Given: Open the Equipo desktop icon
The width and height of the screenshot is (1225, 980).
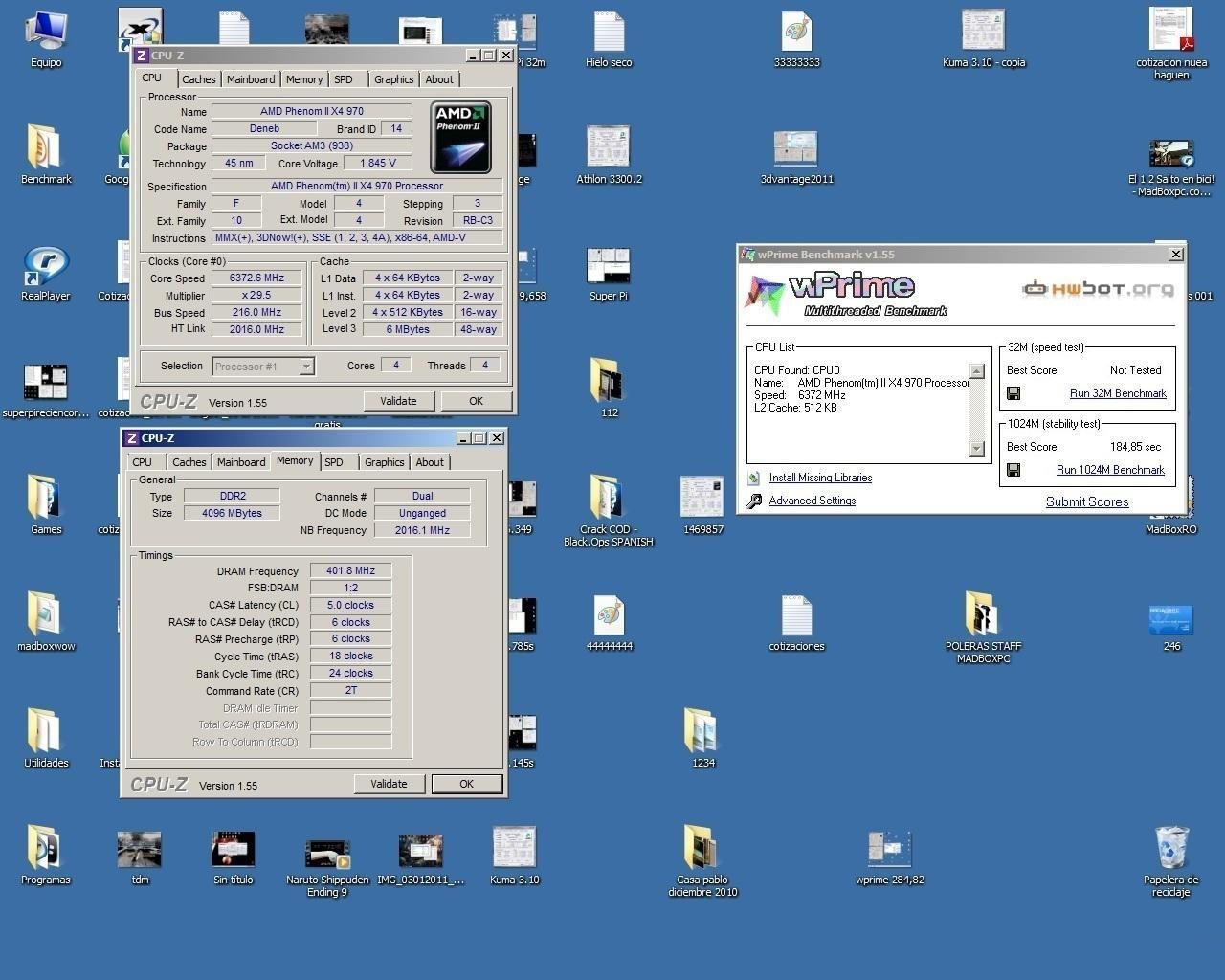Looking at the screenshot, I should coord(45,38).
